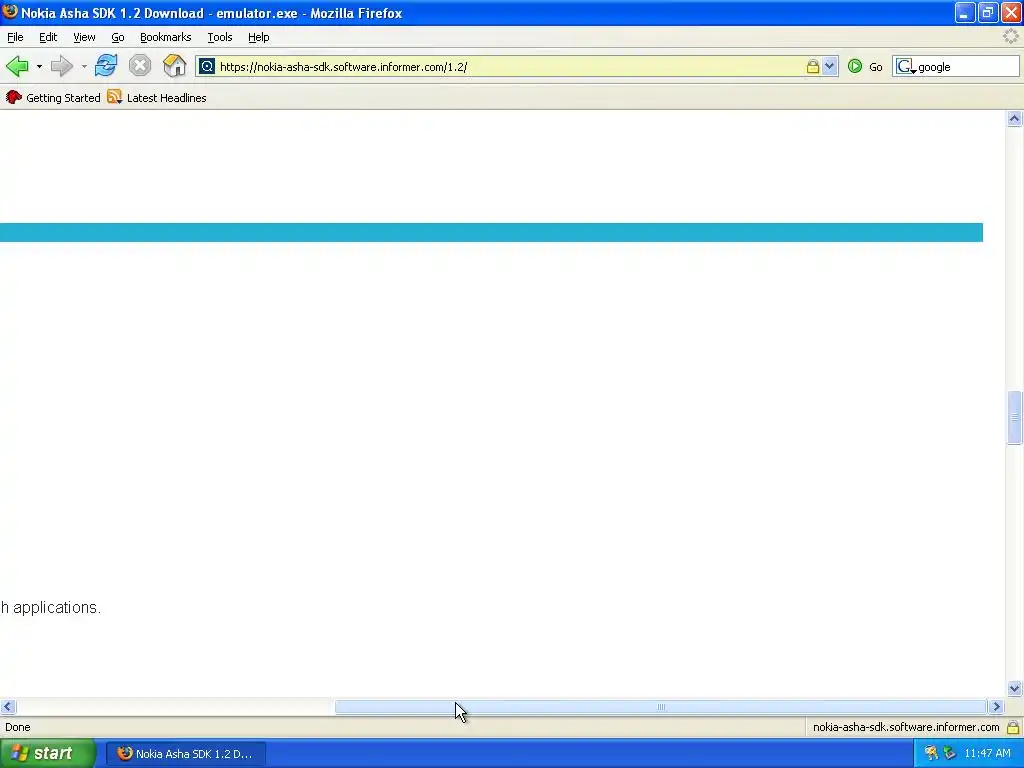Image resolution: width=1024 pixels, height=768 pixels.
Task: Click the status bar domain nokia-asha-sdk.software.informer.com
Action: [x=906, y=727]
